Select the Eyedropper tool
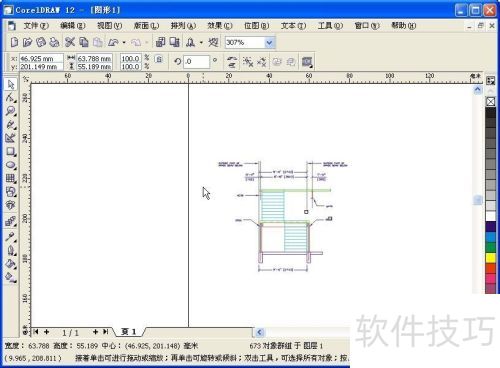 11,237
